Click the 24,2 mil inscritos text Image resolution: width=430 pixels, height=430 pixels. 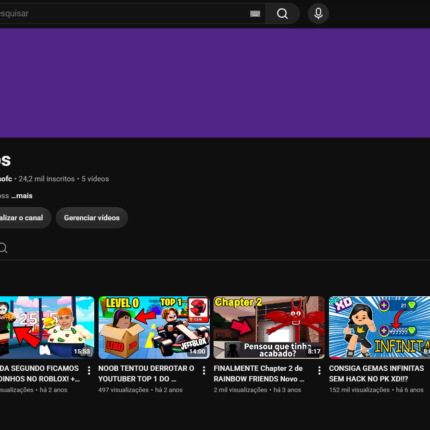pos(47,179)
